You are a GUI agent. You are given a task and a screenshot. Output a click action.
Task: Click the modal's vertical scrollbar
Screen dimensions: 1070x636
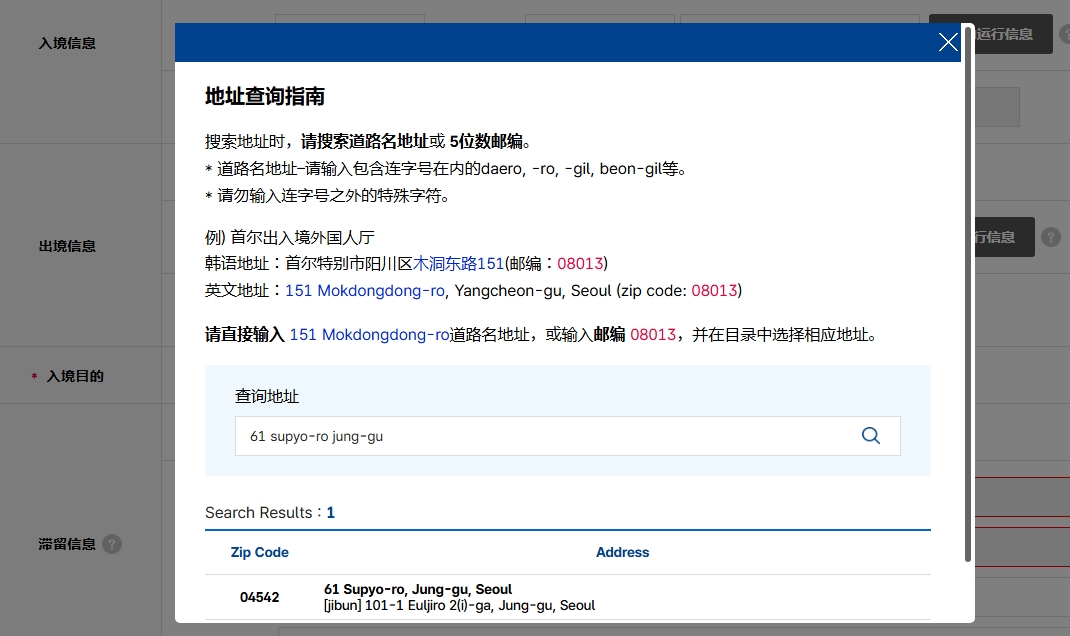pos(968,293)
